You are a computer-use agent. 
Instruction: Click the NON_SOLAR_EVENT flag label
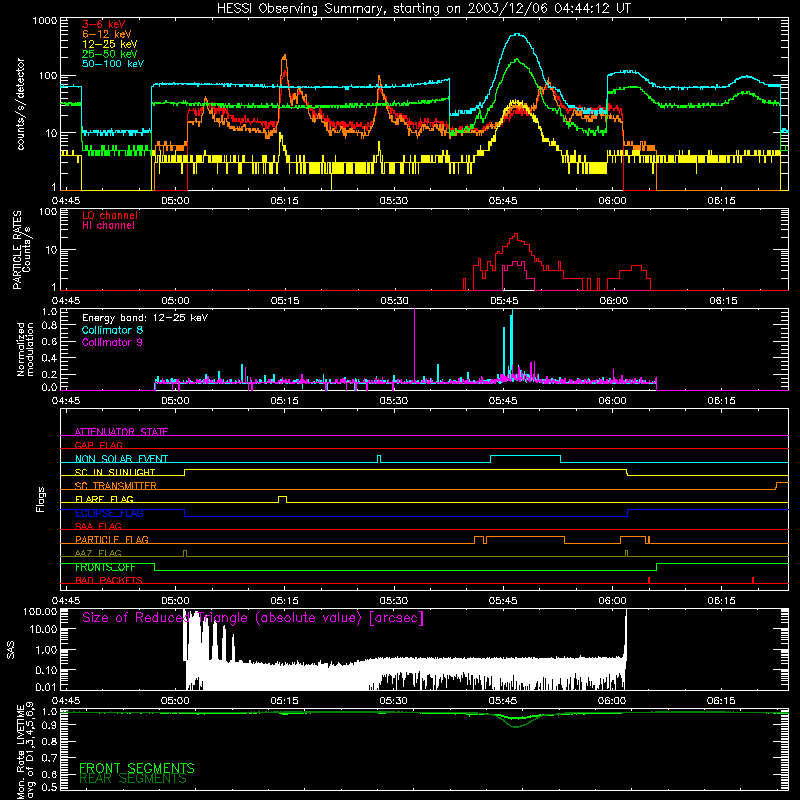point(121,459)
